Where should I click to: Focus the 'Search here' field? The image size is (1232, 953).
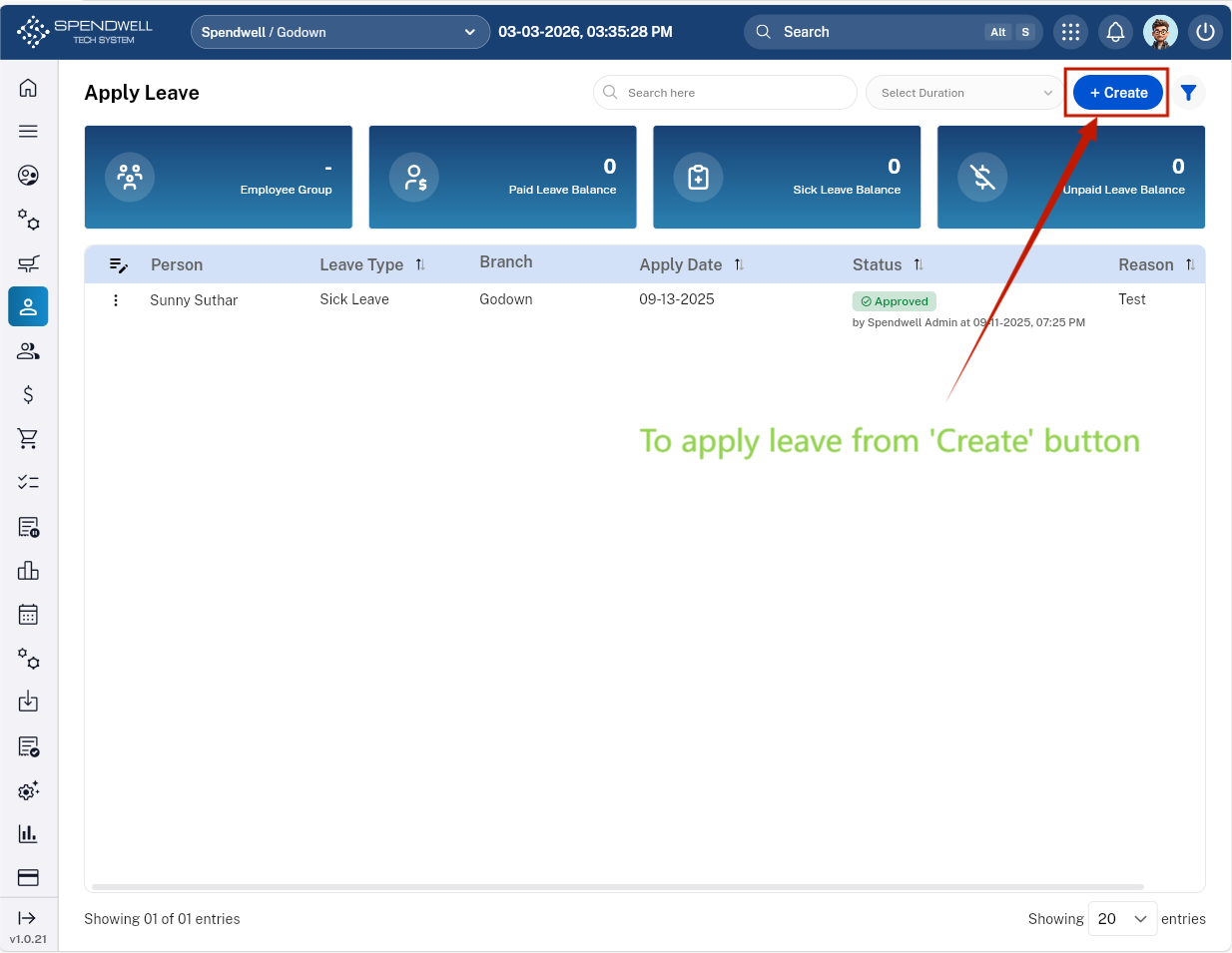point(725,93)
